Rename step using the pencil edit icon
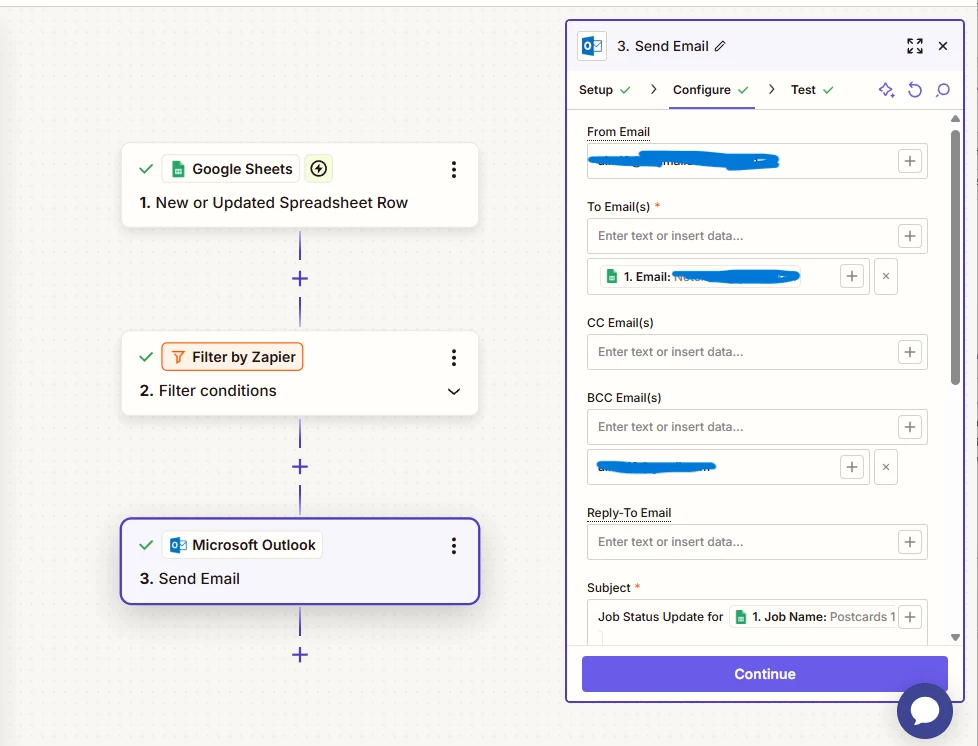Image resolution: width=978 pixels, height=746 pixels. point(720,46)
